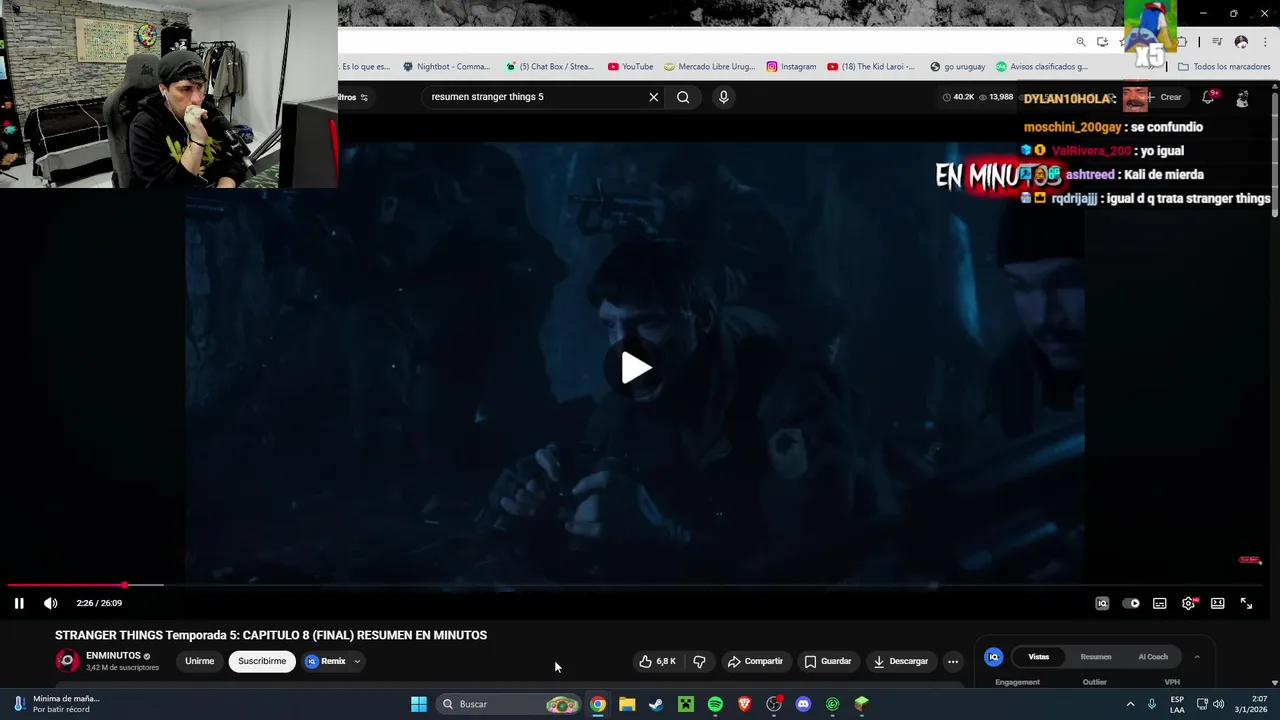This screenshot has height=720, width=1280.
Task: Click the large play button overlay on video
Action: click(x=636, y=368)
